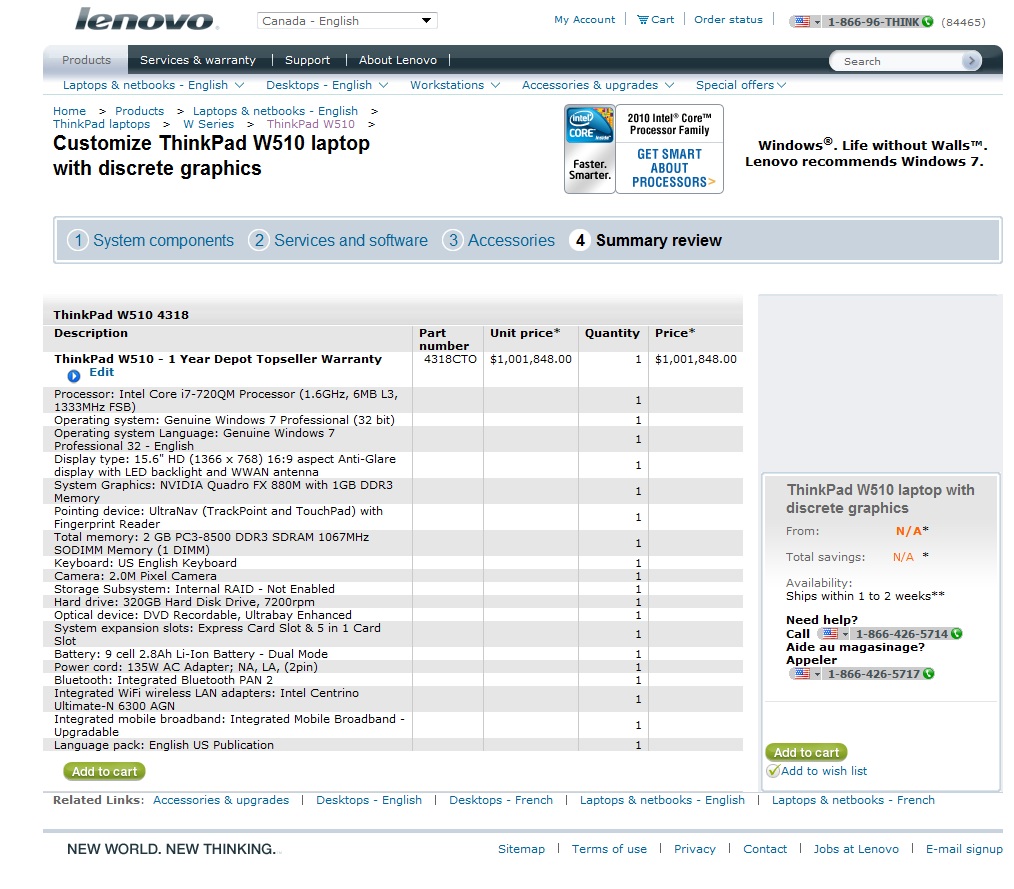Image resolution: width=1014 pixels, height=889 pixels.
Task: Click green call icon beside 1-866-426-5714
Action: pyautogui.click(x=956, y=634)
